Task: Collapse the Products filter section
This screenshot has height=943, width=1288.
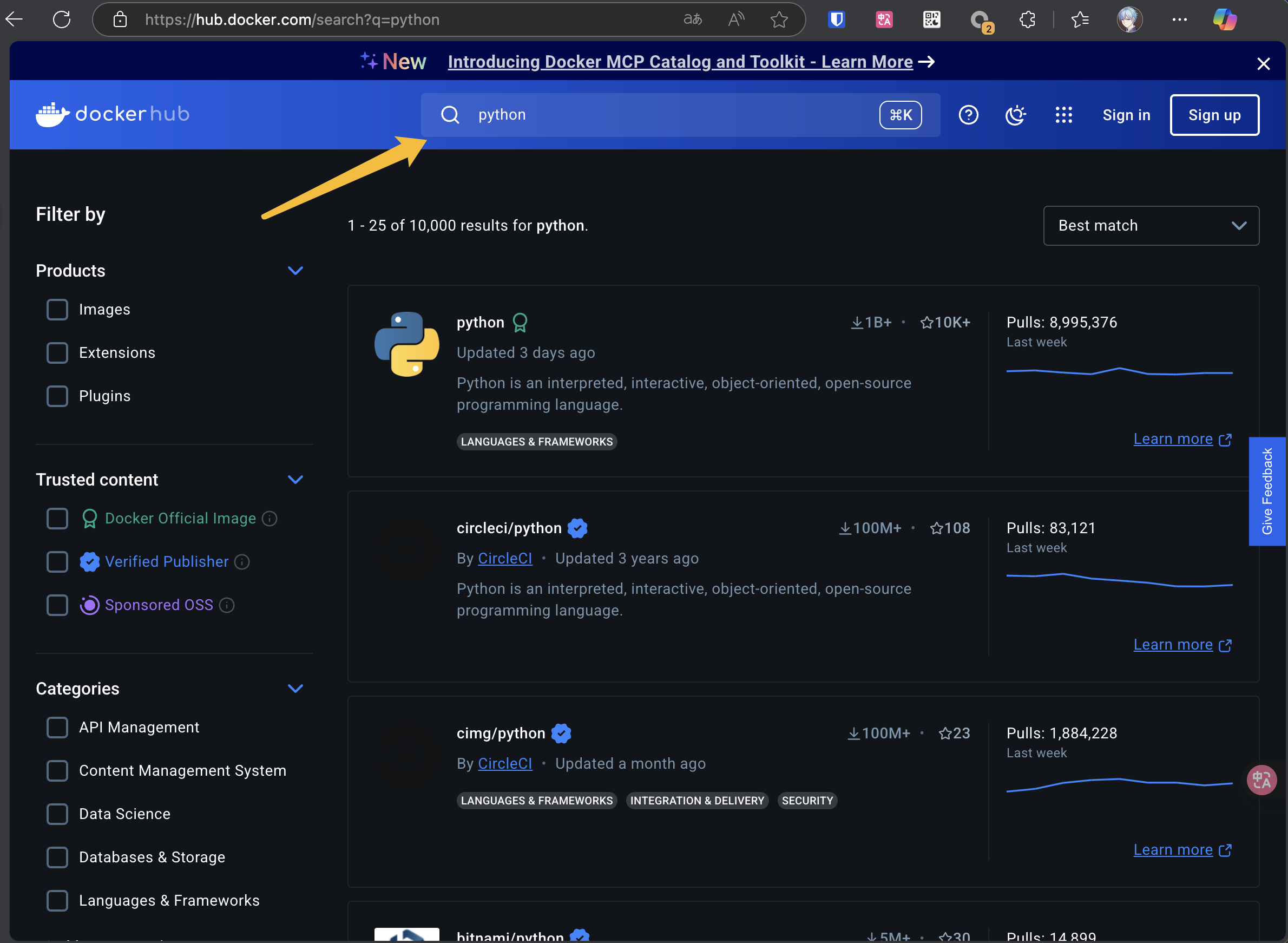Action: (295, 271)
